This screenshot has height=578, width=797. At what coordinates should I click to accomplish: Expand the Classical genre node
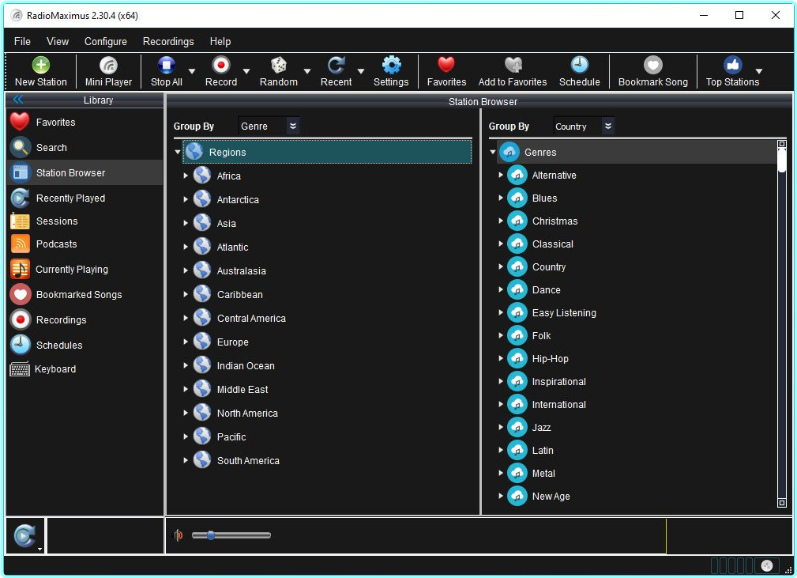tap(501, 244)
